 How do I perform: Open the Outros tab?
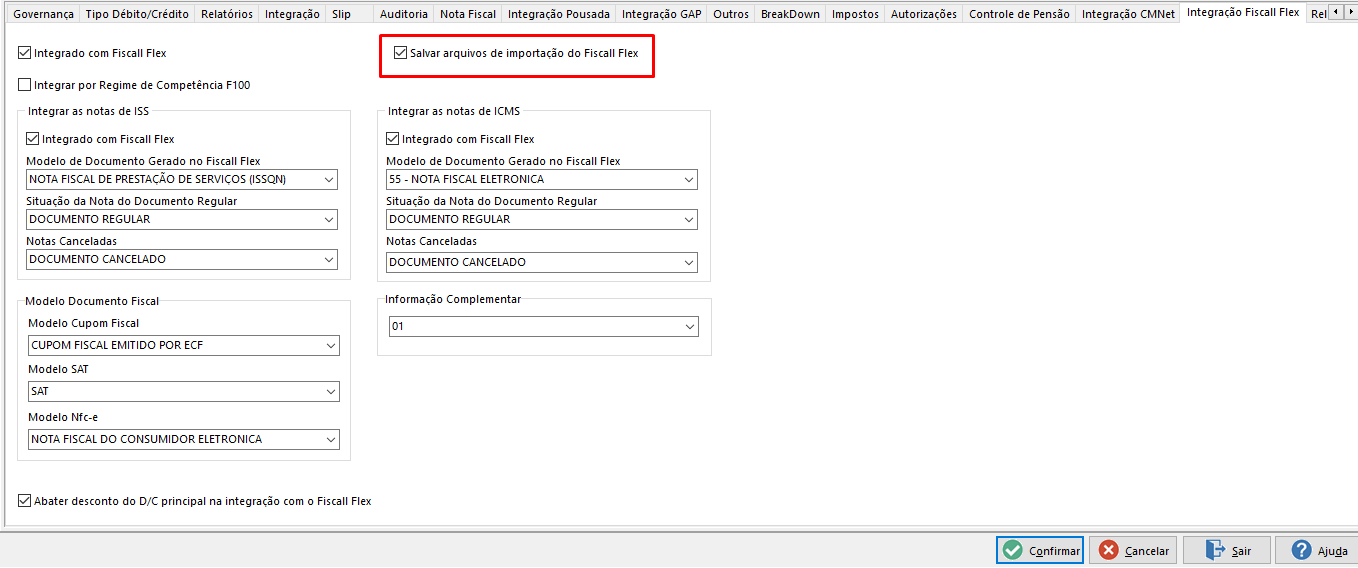coord(731,14)
